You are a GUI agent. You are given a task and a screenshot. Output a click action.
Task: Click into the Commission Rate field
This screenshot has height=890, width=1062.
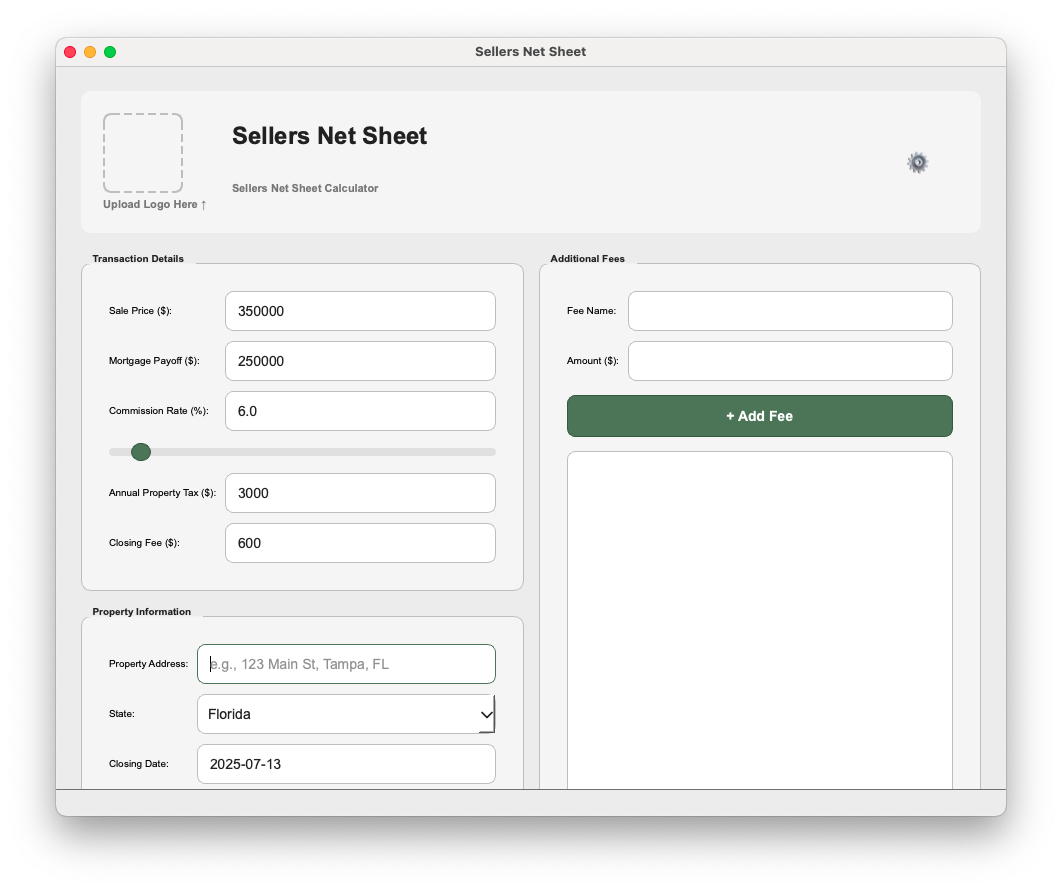tap(360, 411)
